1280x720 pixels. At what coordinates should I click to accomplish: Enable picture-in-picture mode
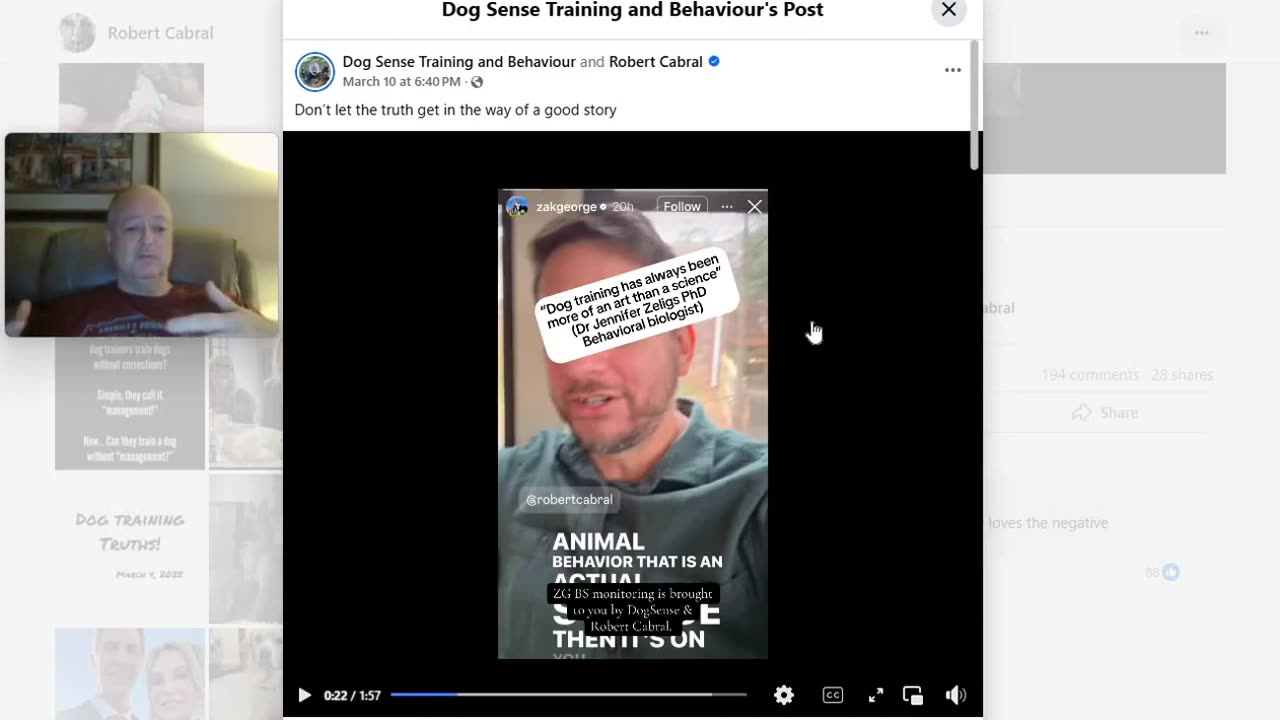tap(913, 695)
